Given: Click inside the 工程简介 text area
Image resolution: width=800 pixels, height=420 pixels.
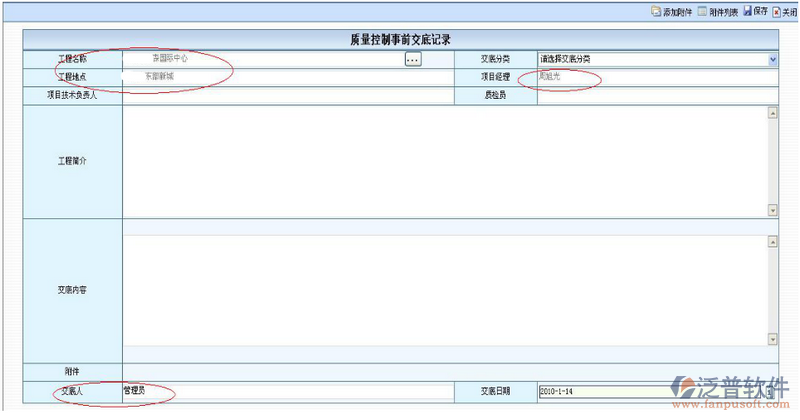Looking at the screenshot, I should [x=445, y=161].
